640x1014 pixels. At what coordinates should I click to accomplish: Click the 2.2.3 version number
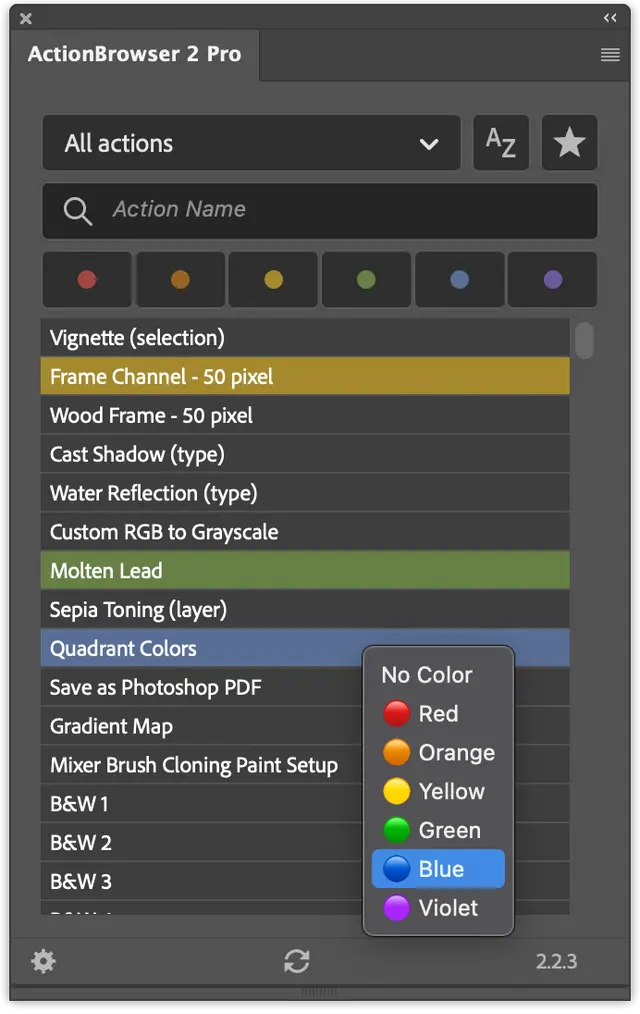(556, 962)
